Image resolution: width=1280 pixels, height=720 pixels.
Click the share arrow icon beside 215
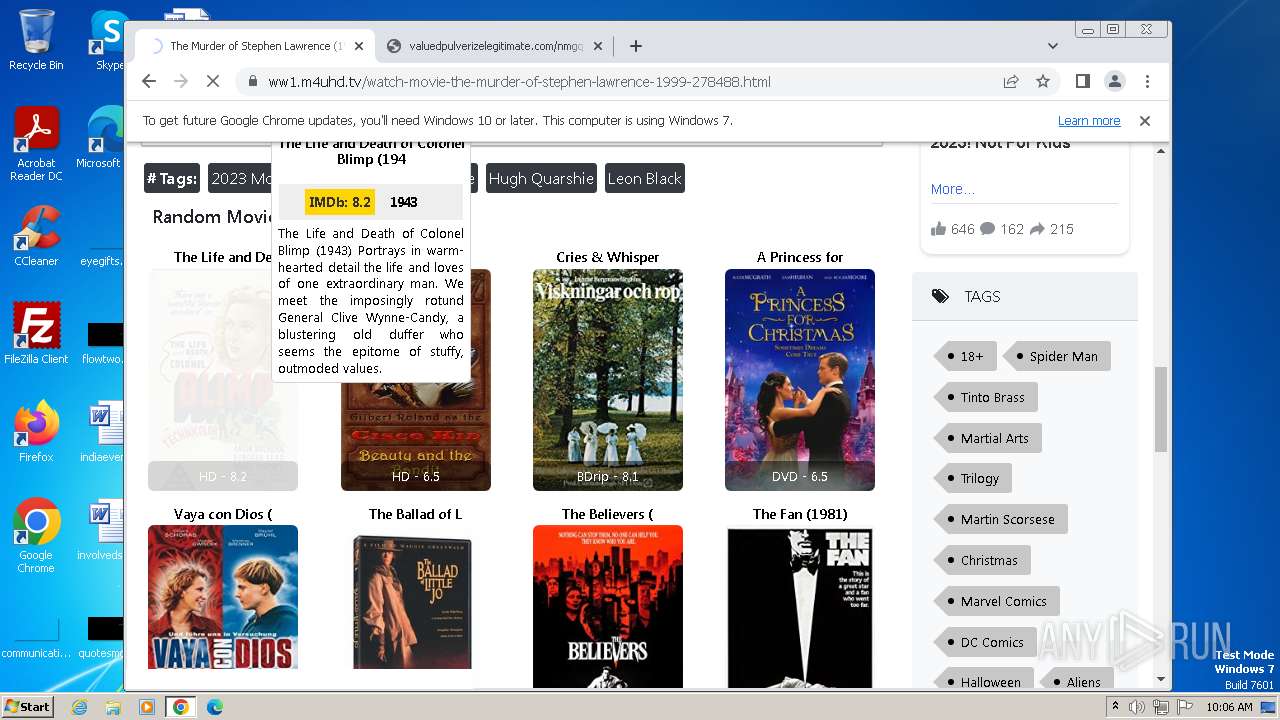tap(1037, 229)
